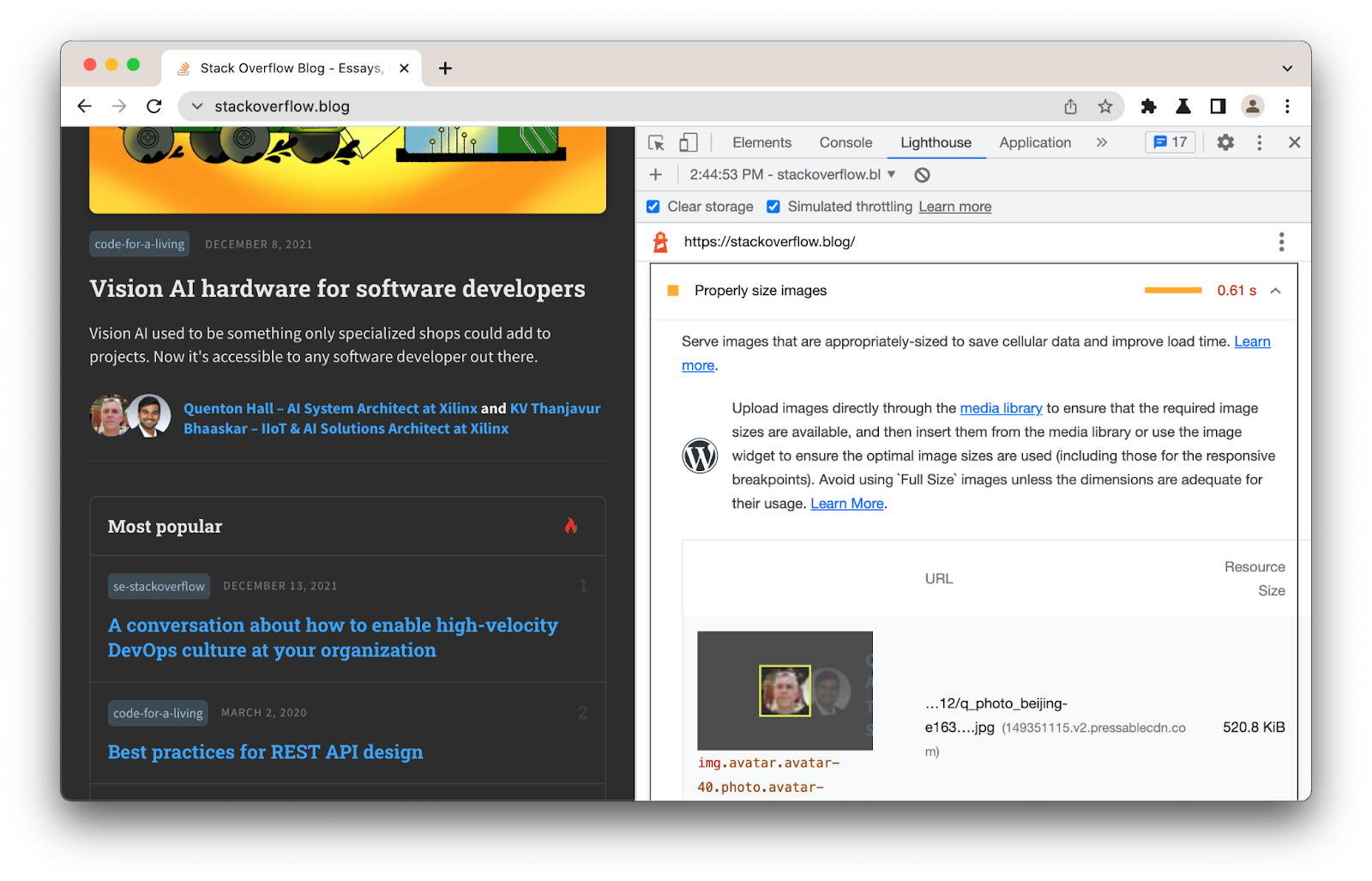Image resolution: width=1372 pixels, height=881 pixels.
Task: Go back with the browser back arrow
Action: pos(84,106)
